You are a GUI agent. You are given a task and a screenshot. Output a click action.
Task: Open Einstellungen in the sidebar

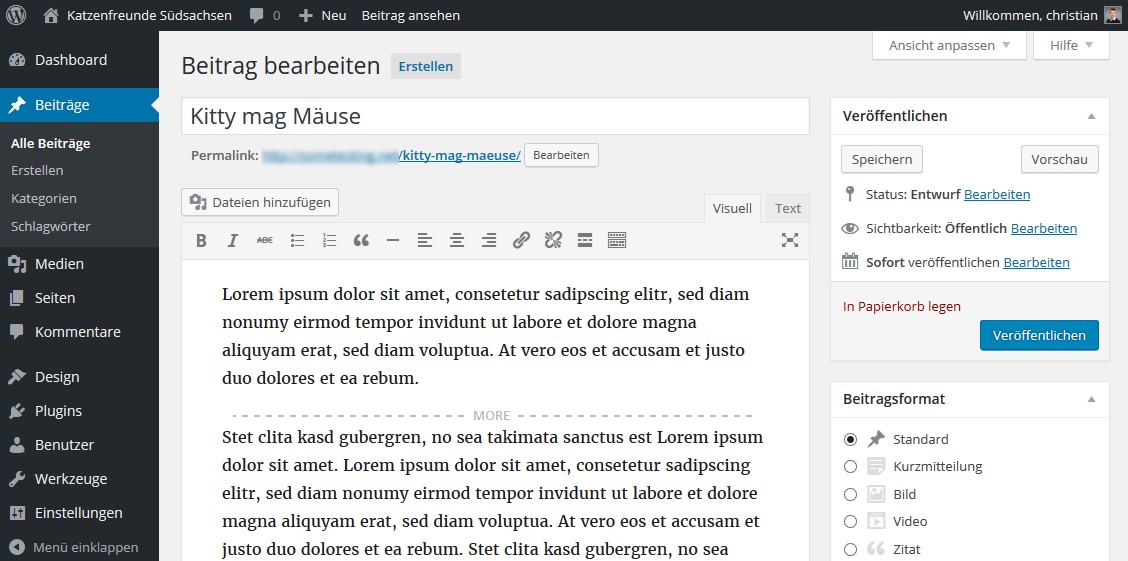coord(79,513)
